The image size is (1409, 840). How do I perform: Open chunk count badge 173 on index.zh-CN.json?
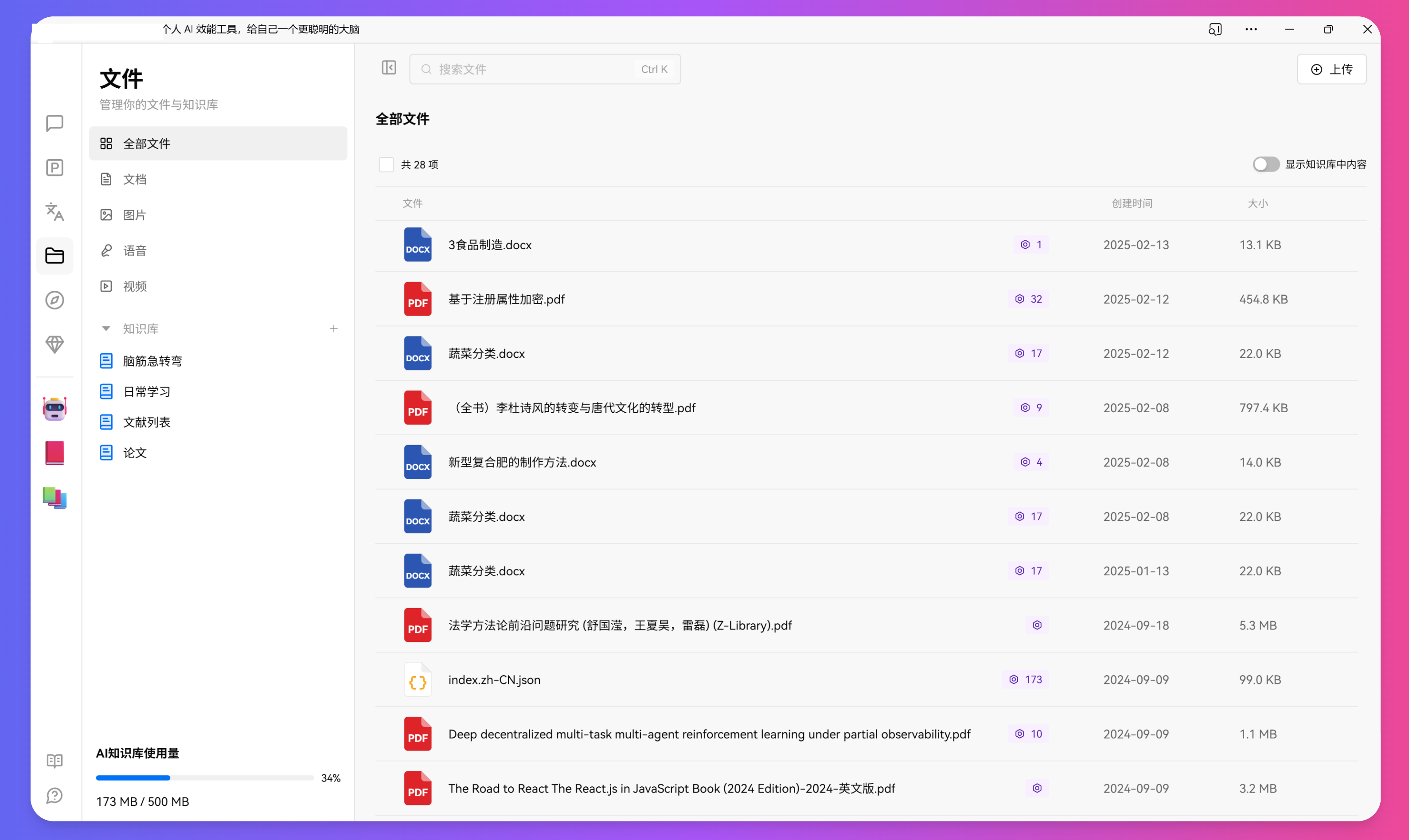(1026, 679)
